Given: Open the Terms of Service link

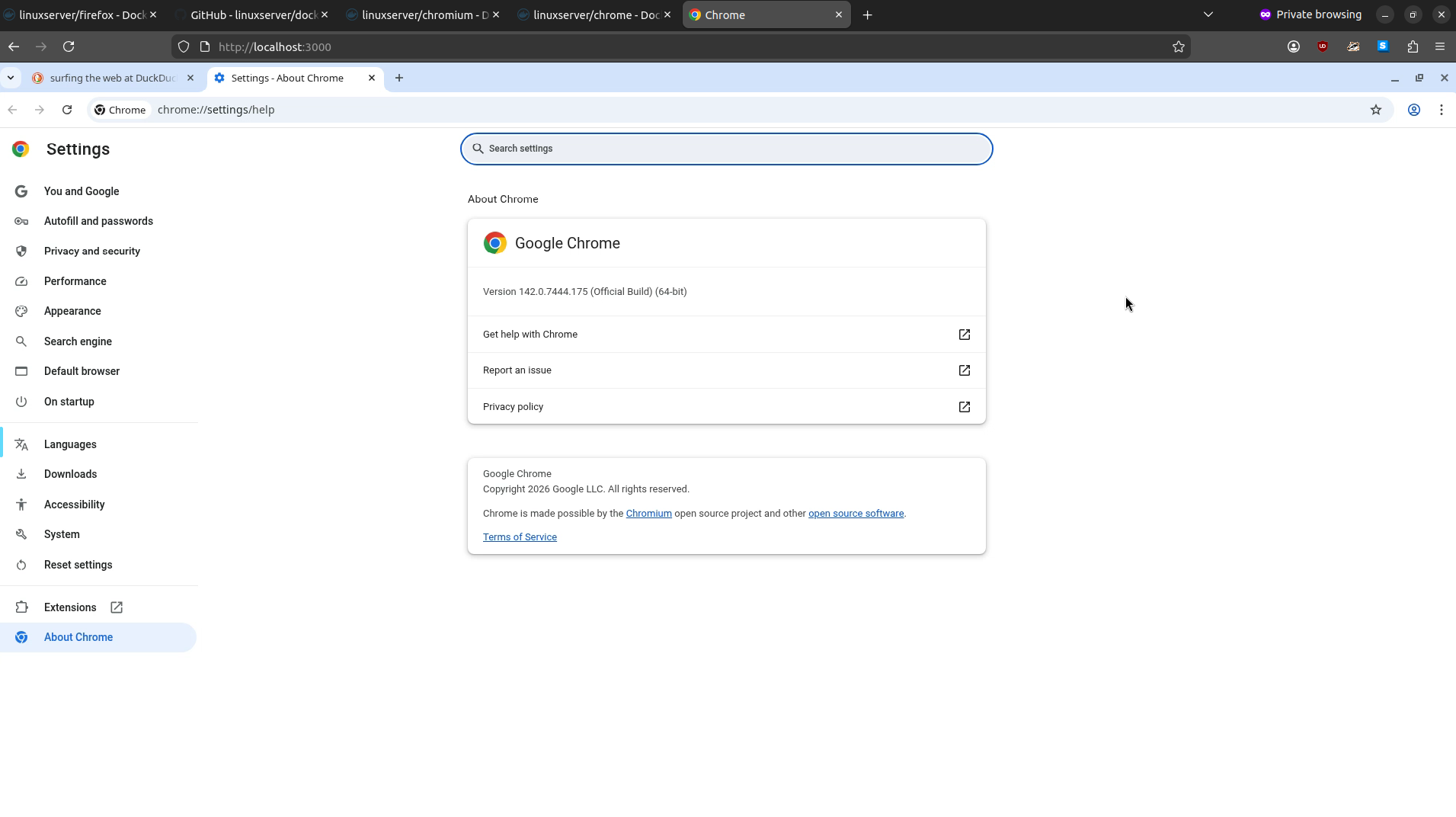Looking at the screenshot, I should tap(520, 537).
